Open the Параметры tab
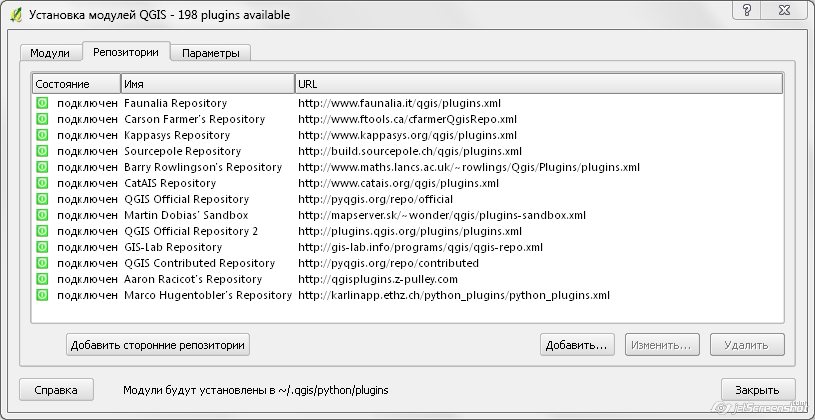The width and height of the screenshot is (815, 420). click(x=211, y=53)
